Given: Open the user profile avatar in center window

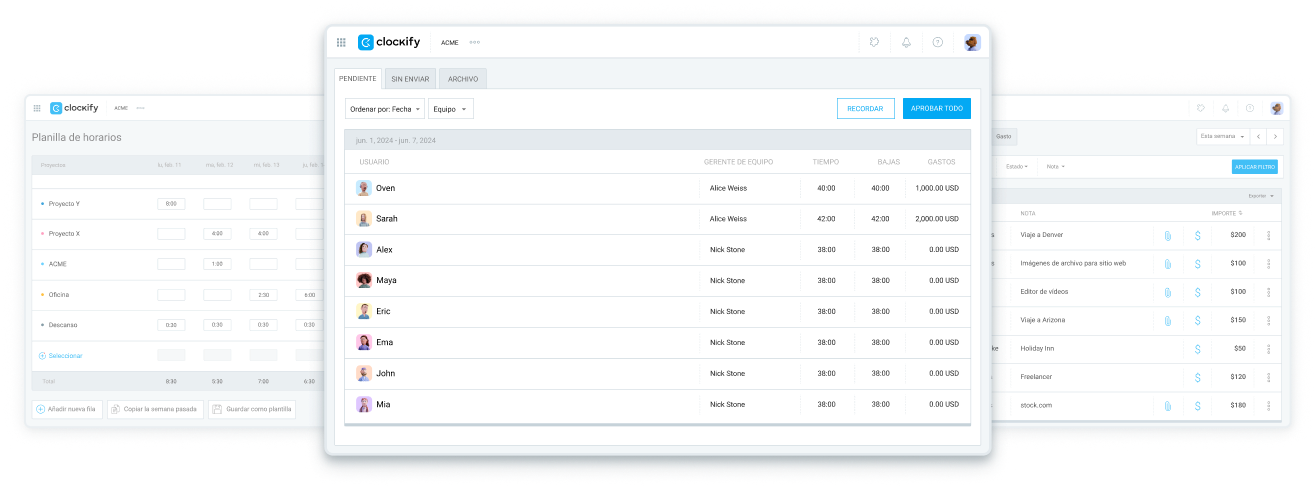Looking at the screenshot, I should 971,42.
